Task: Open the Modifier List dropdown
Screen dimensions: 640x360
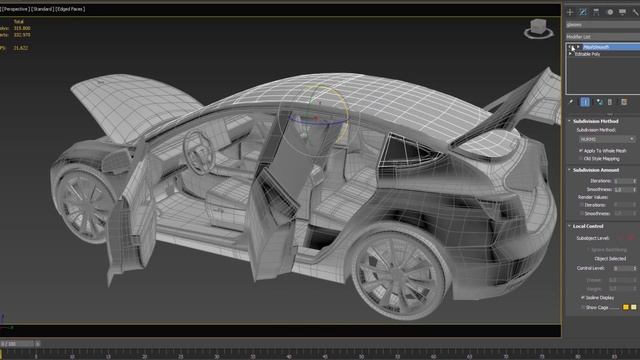Action: pos(602,37)
